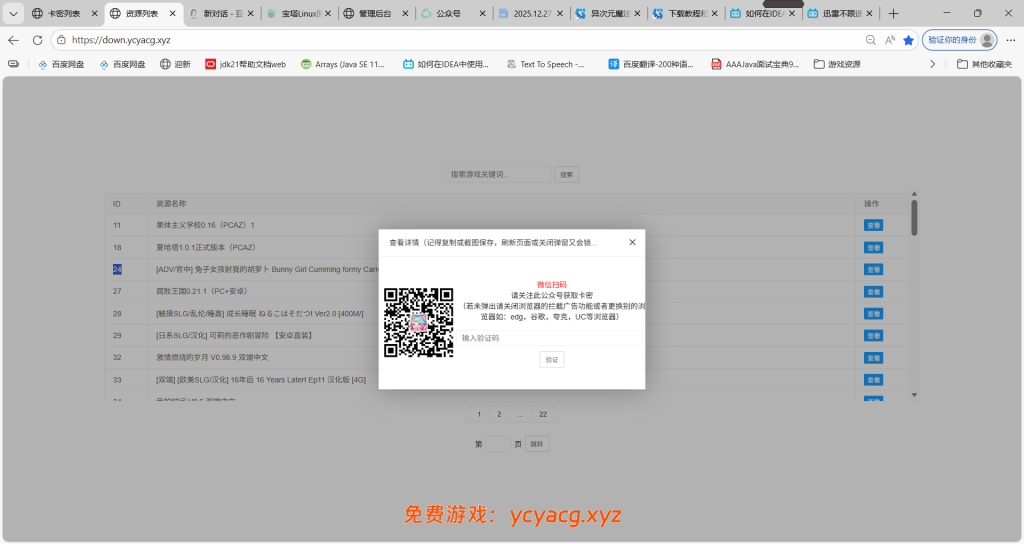The image size is (1024, 544).
Task: Click the results table vertical scrollbar
Action: click(914, 218)
